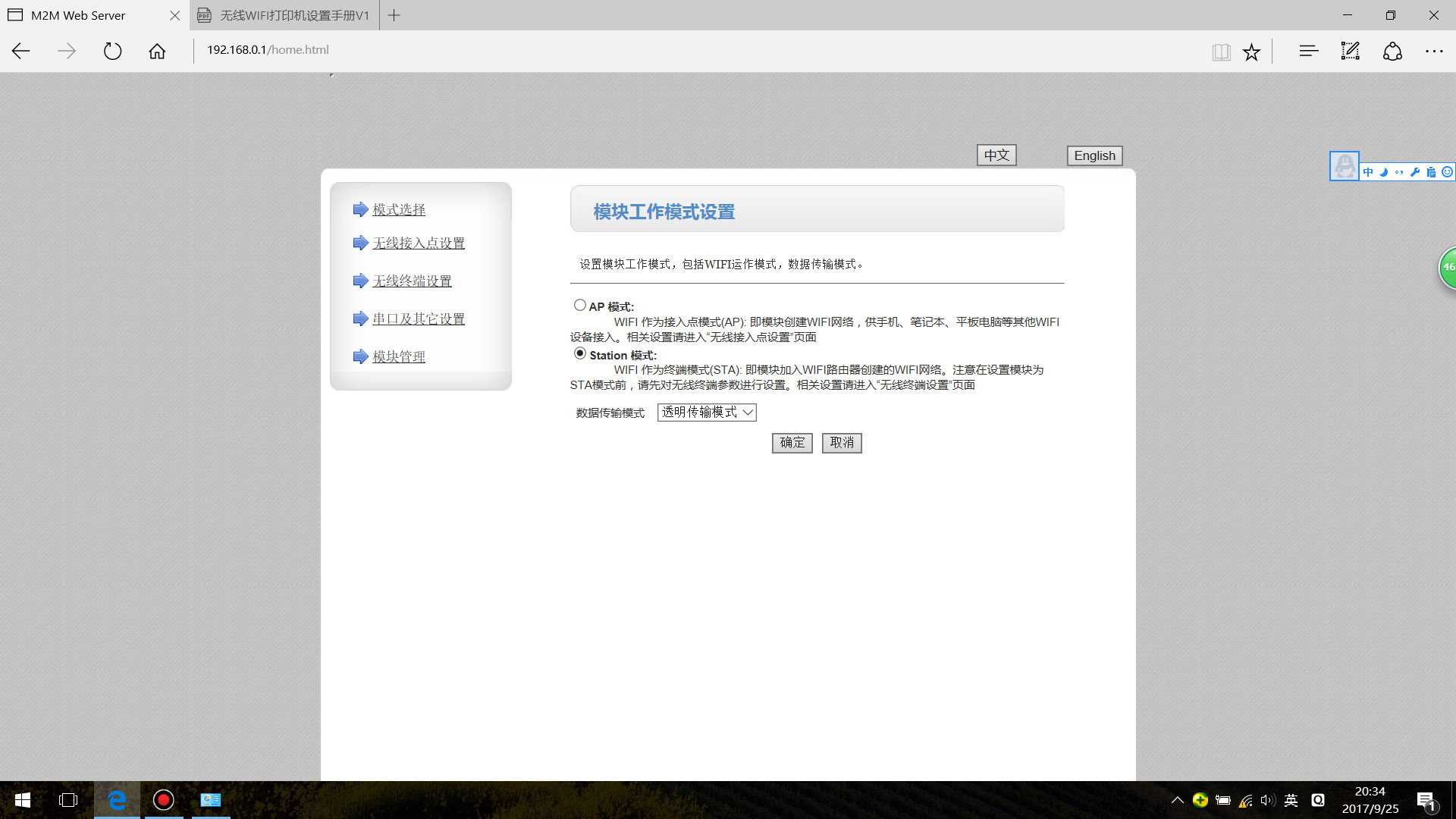1456x819 pixels.
Task: Show hidden icons chevron in system tray
Action: point(1177,800)
